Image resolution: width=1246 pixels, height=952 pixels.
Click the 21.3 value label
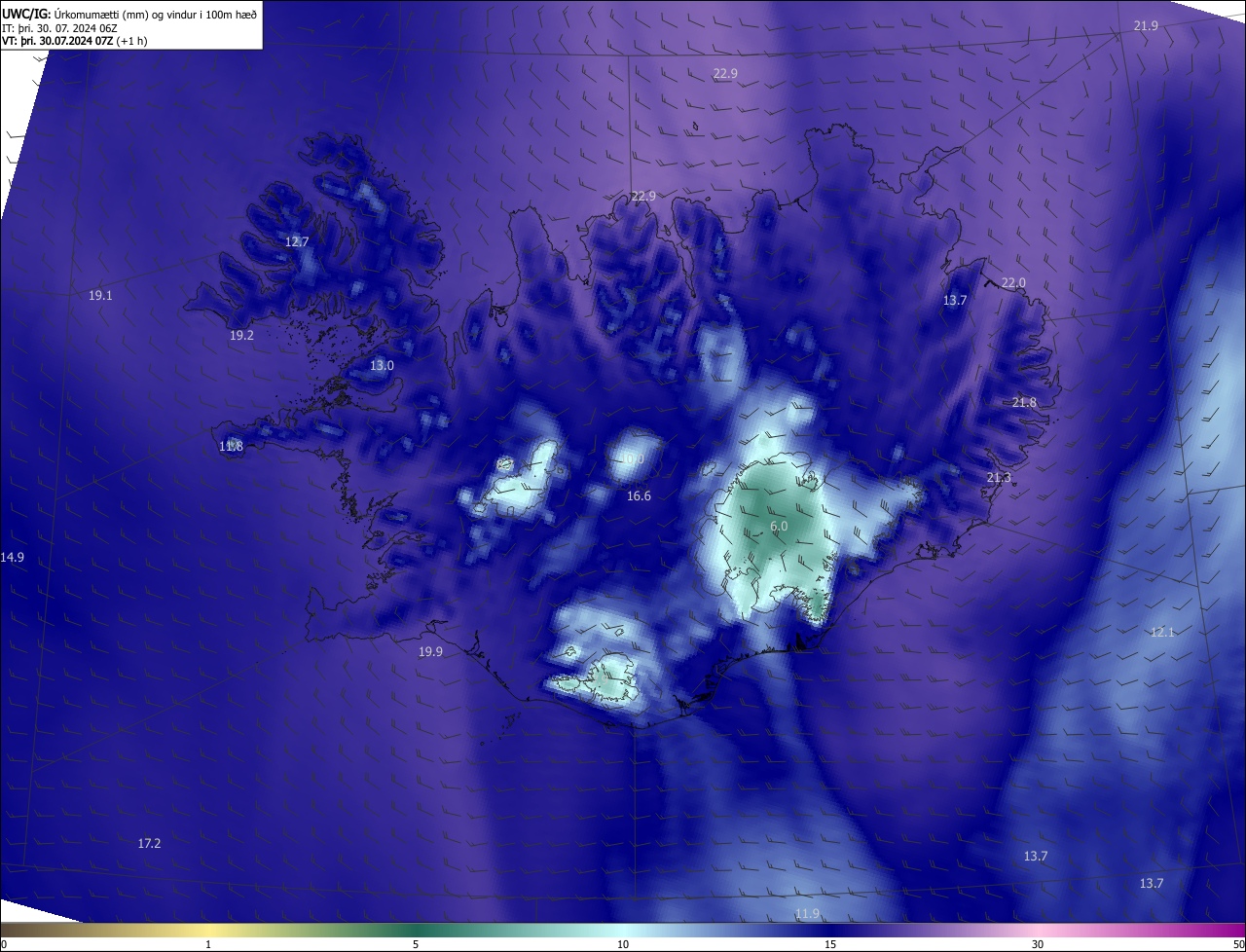[999, 478]
